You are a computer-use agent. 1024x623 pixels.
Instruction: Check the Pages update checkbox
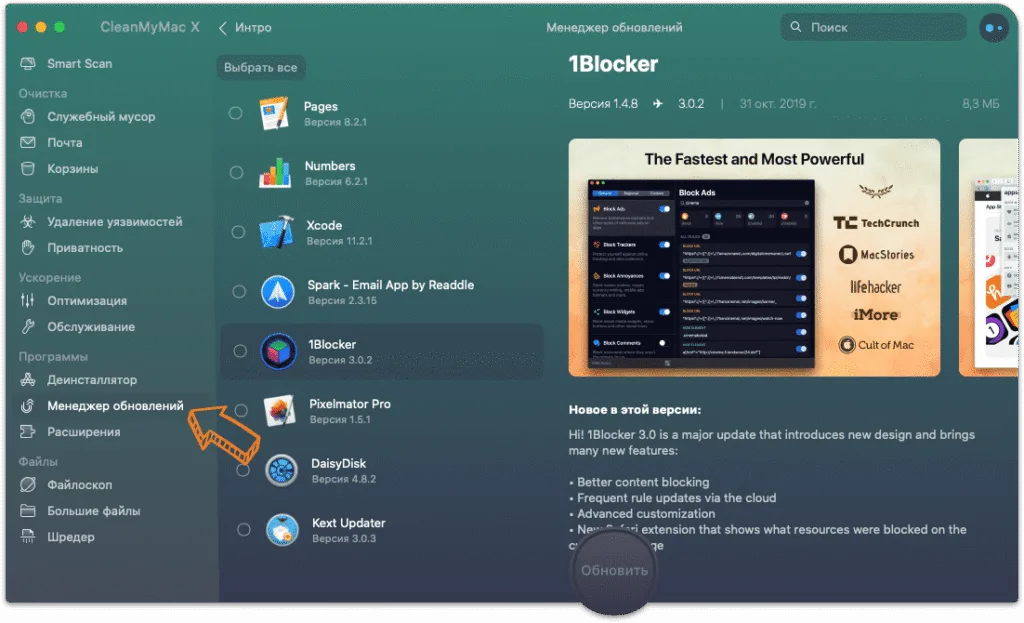coord(236,113)
